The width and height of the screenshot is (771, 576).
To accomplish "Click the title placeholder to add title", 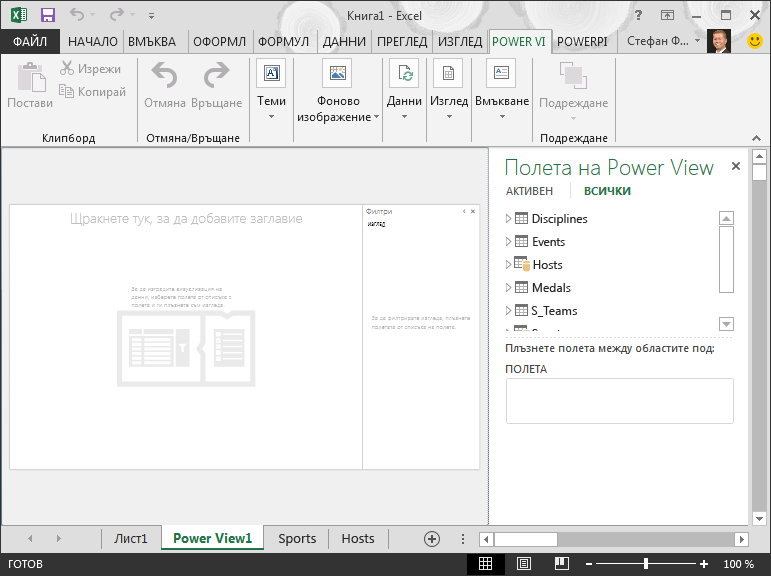I will [186, 218].
